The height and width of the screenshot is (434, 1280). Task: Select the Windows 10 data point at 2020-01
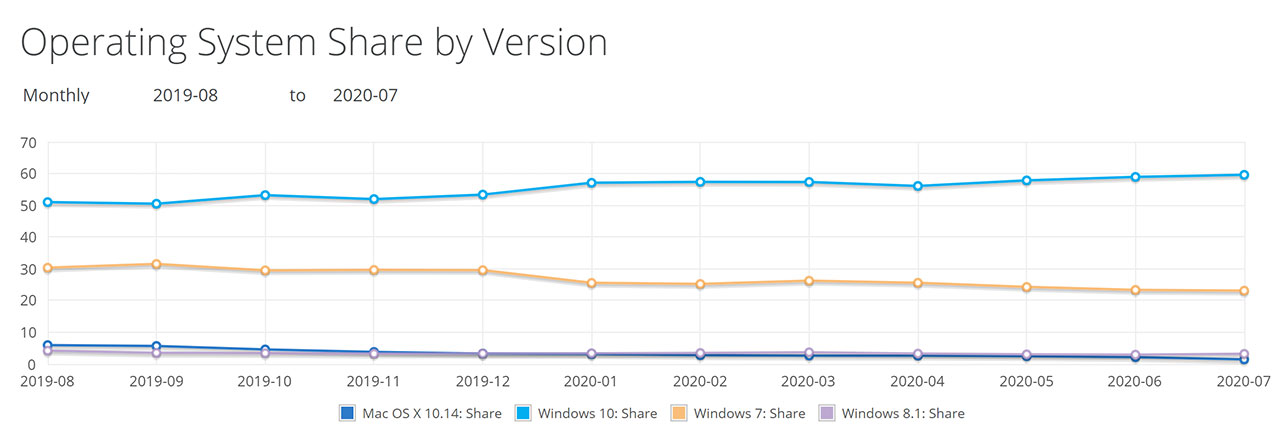click(591, 183)
